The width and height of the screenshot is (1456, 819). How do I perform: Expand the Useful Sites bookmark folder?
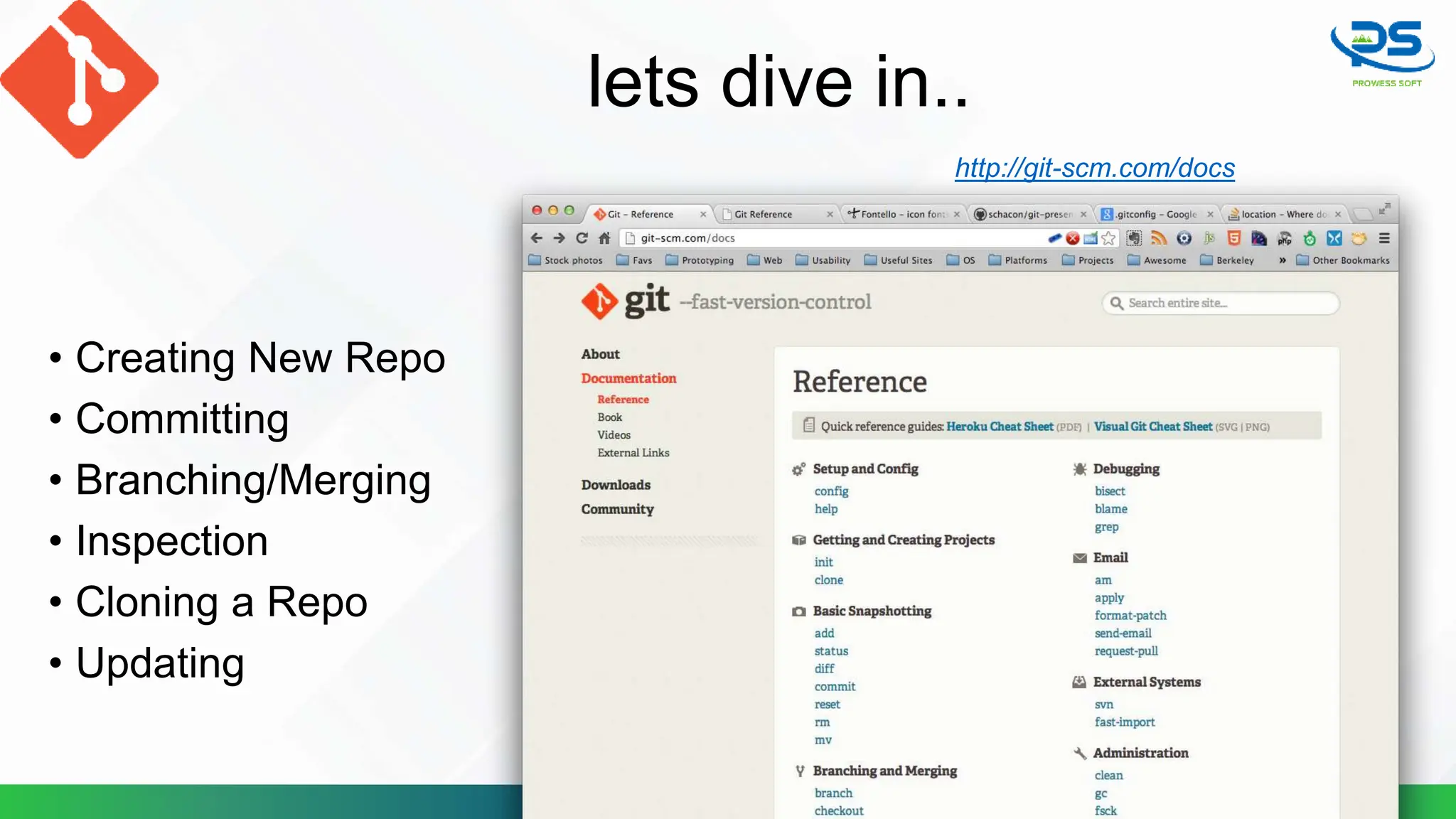tap(898, 260)
